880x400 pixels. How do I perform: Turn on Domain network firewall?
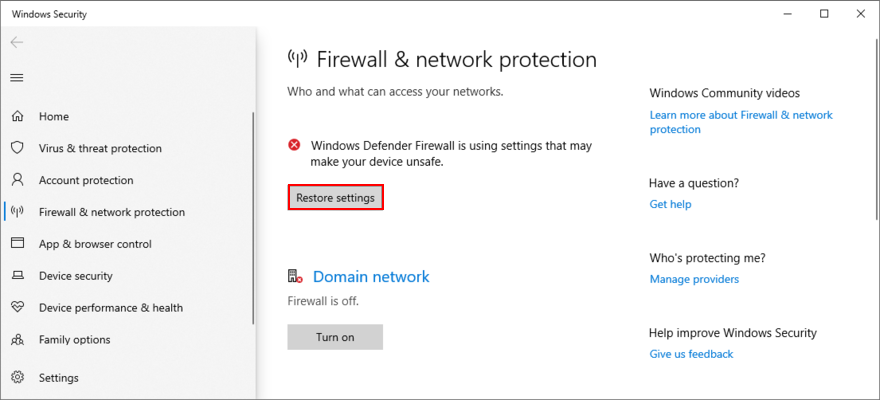coord(335,337)
